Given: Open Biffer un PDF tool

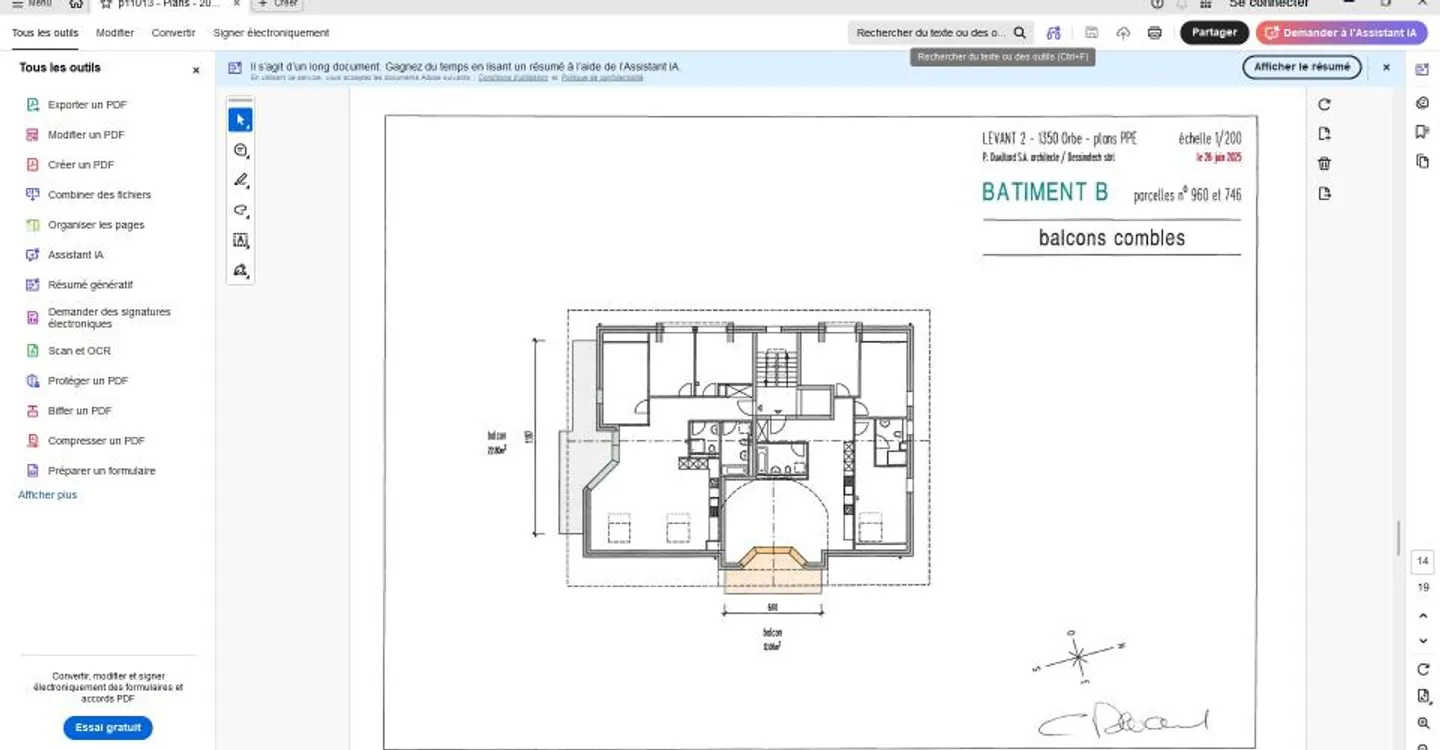Looking at the screenshot, I should click(80, 411).
